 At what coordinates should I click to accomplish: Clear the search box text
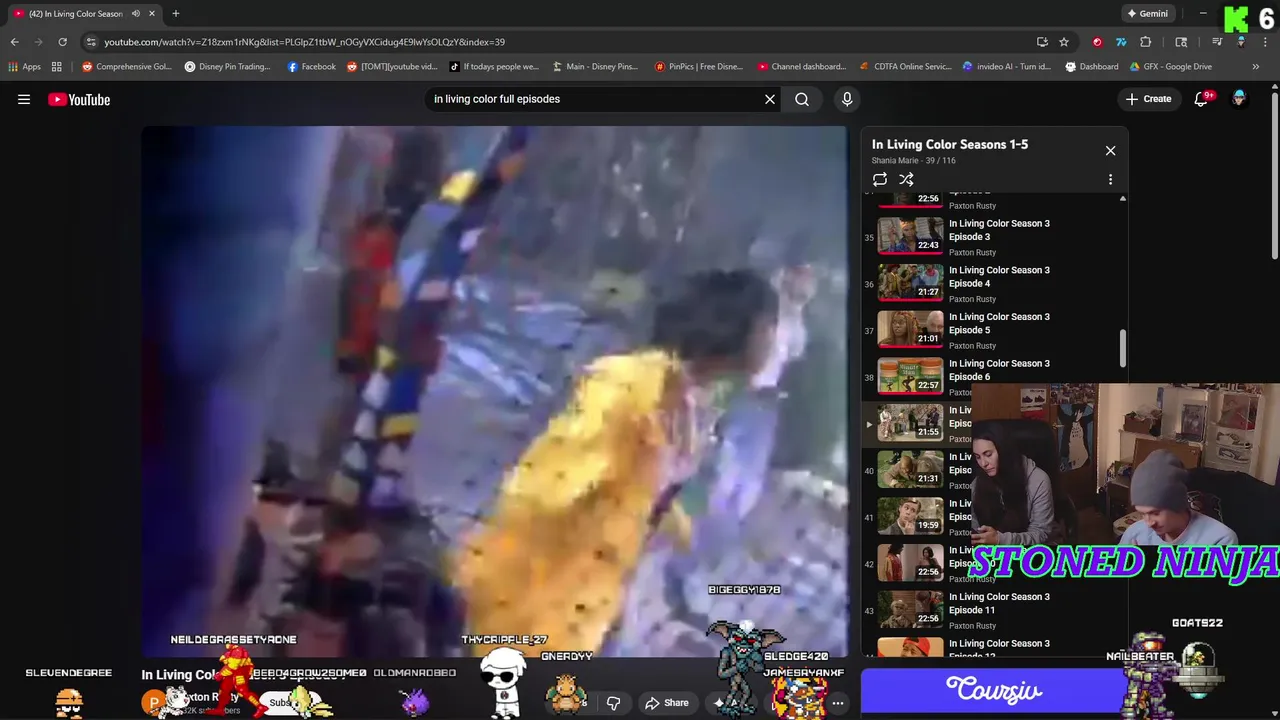(770, 99)
